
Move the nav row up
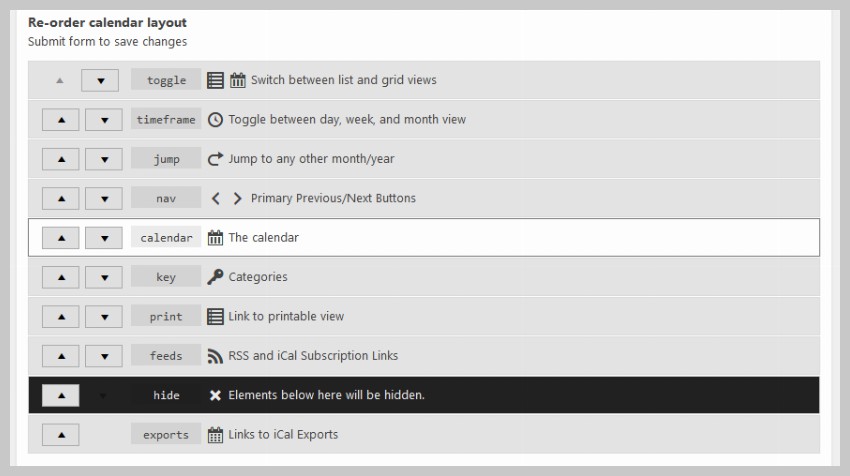61,198
